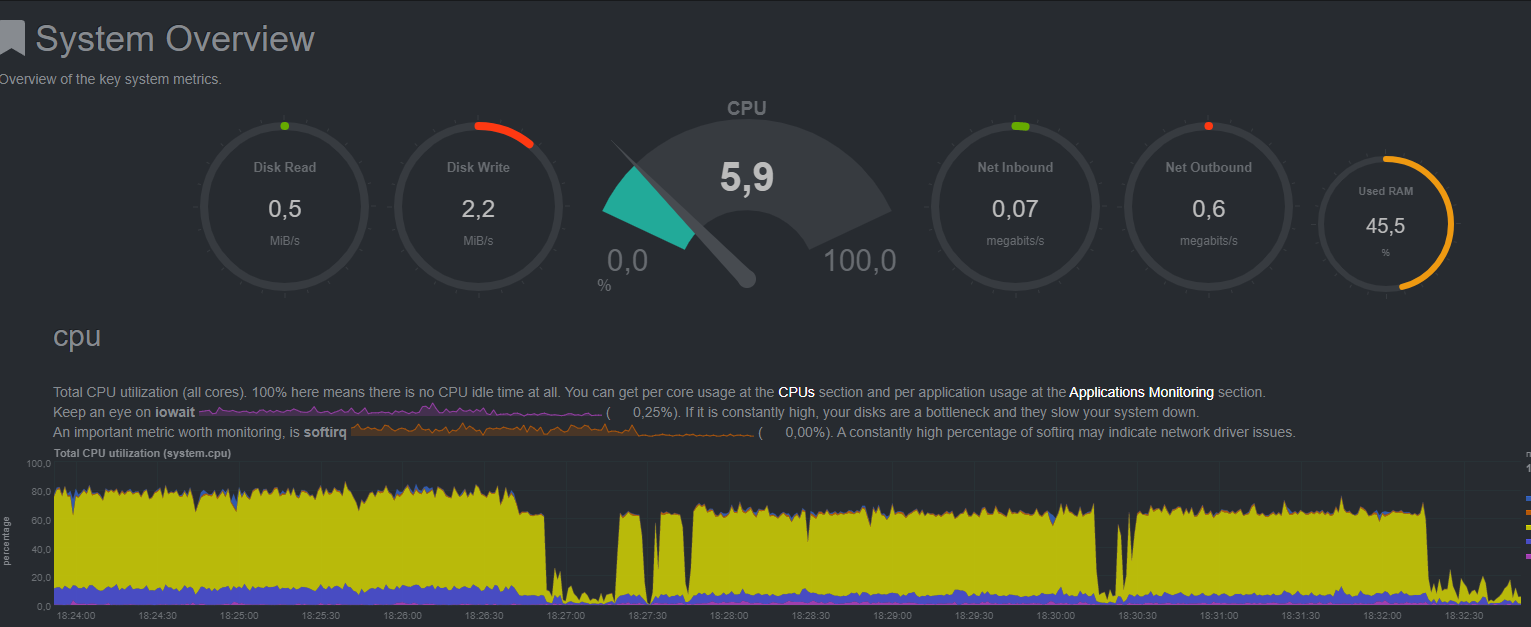Click the CPU gauge value
The width and height of the screenshot is (1531, 627).
tap(747, 178)
